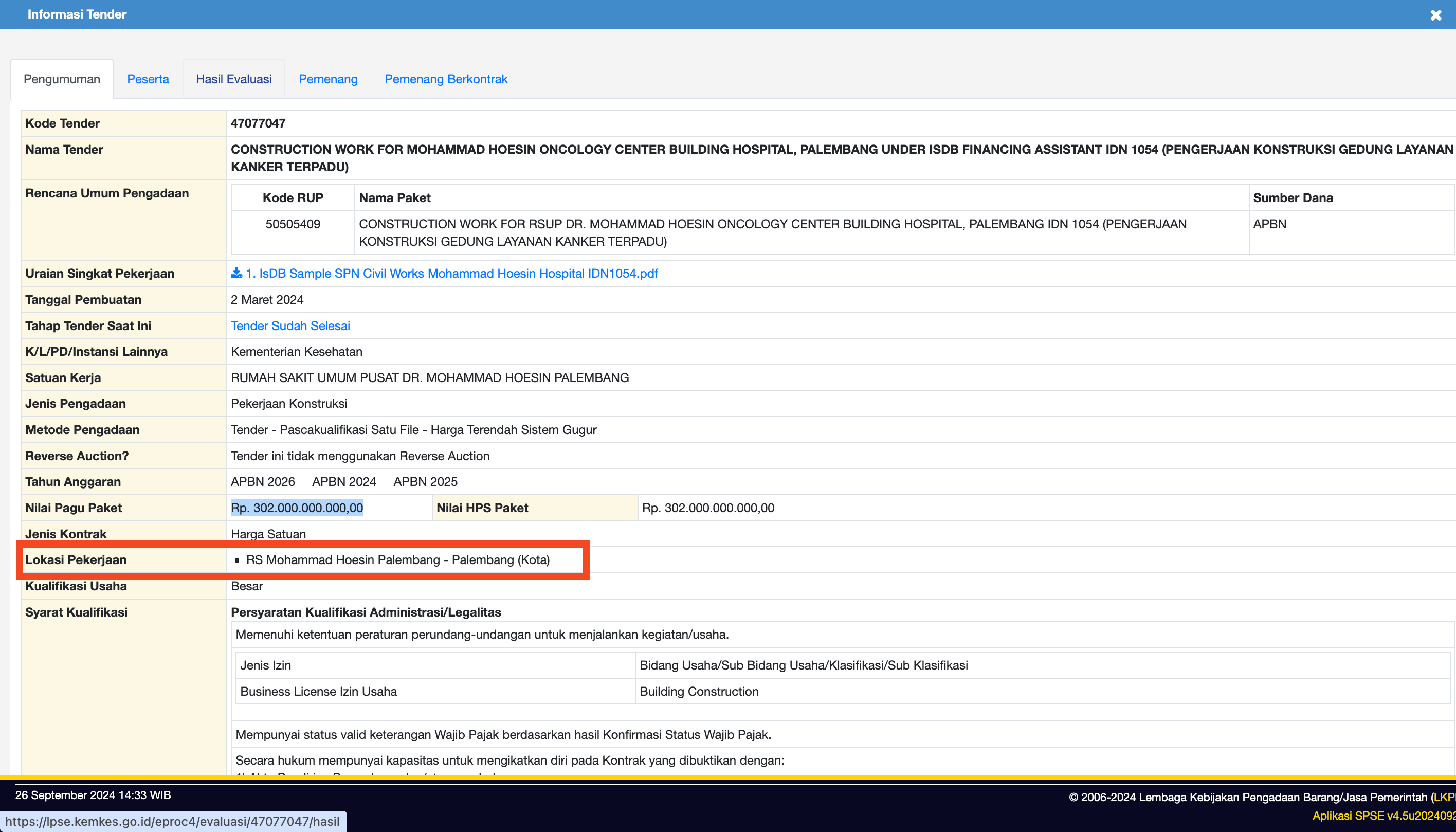Click the highlighted Nilai Pagu Paket amount
Image resolution: width=1456 pixels, height=832 pixels.
pos(297,508)
